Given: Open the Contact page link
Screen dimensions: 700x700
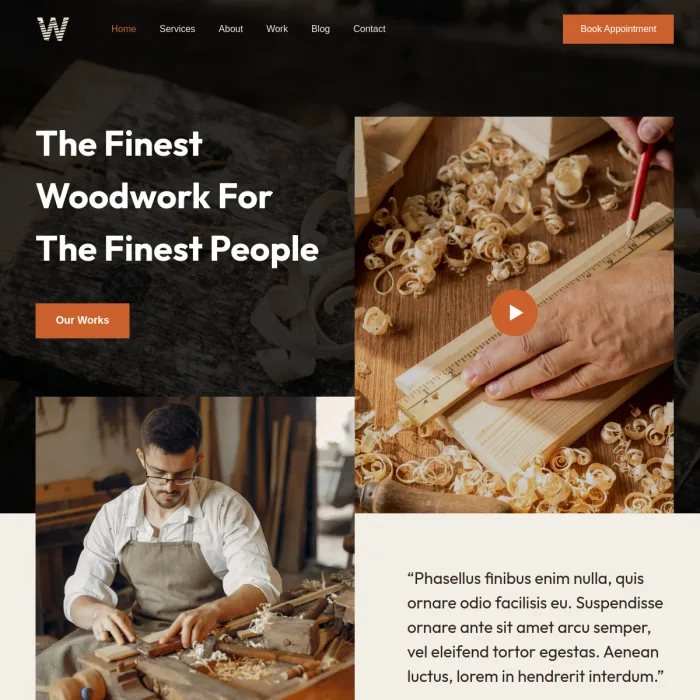Looking at the screenshot, I should coord(369,29).
